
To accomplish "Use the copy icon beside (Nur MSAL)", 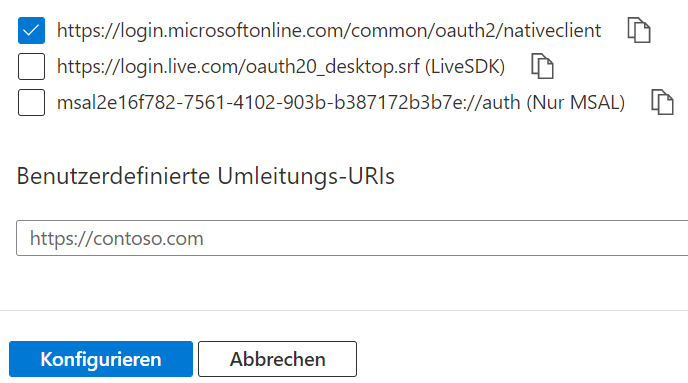I will [662, 102].
